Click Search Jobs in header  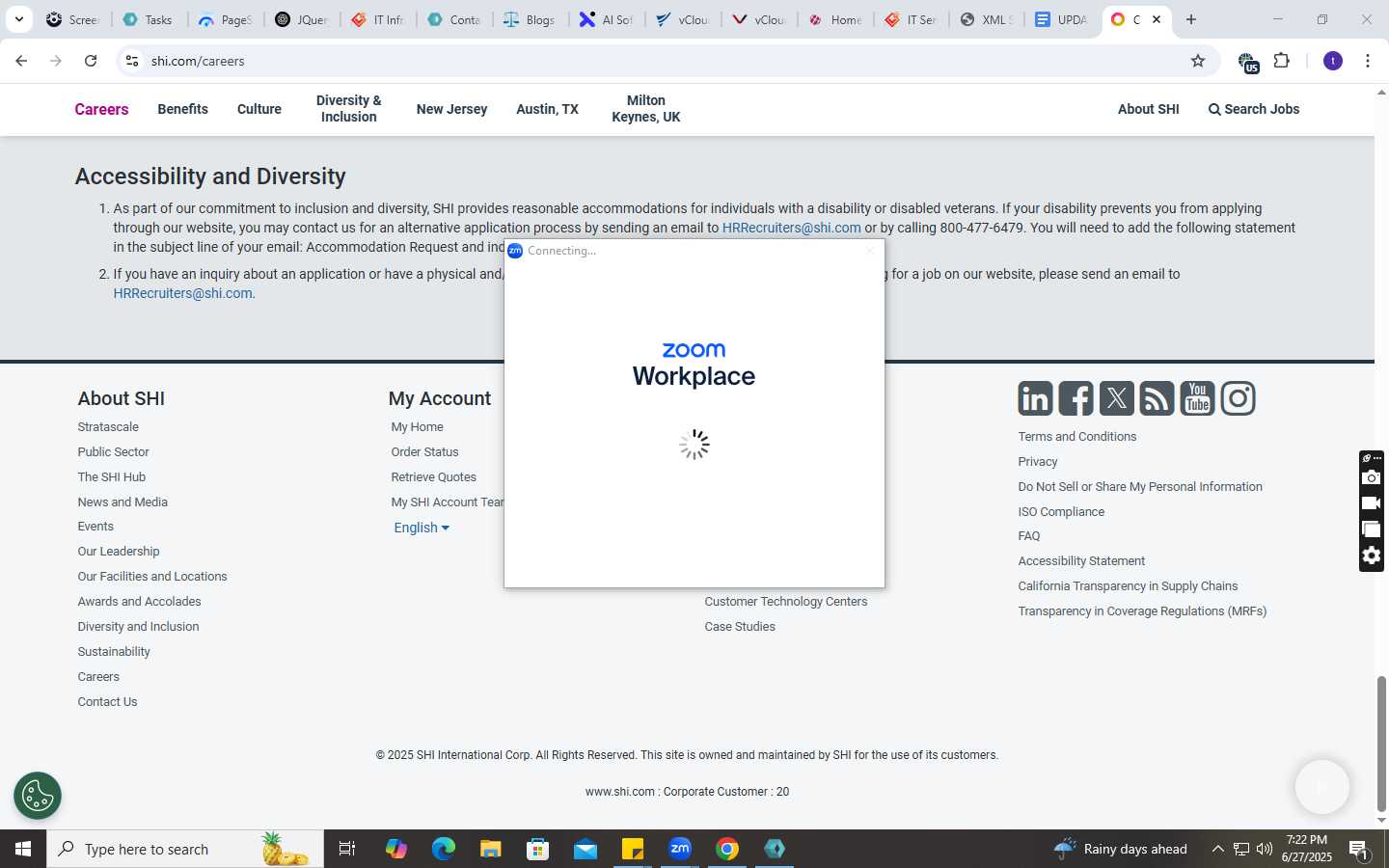(x=1254, y=109)
